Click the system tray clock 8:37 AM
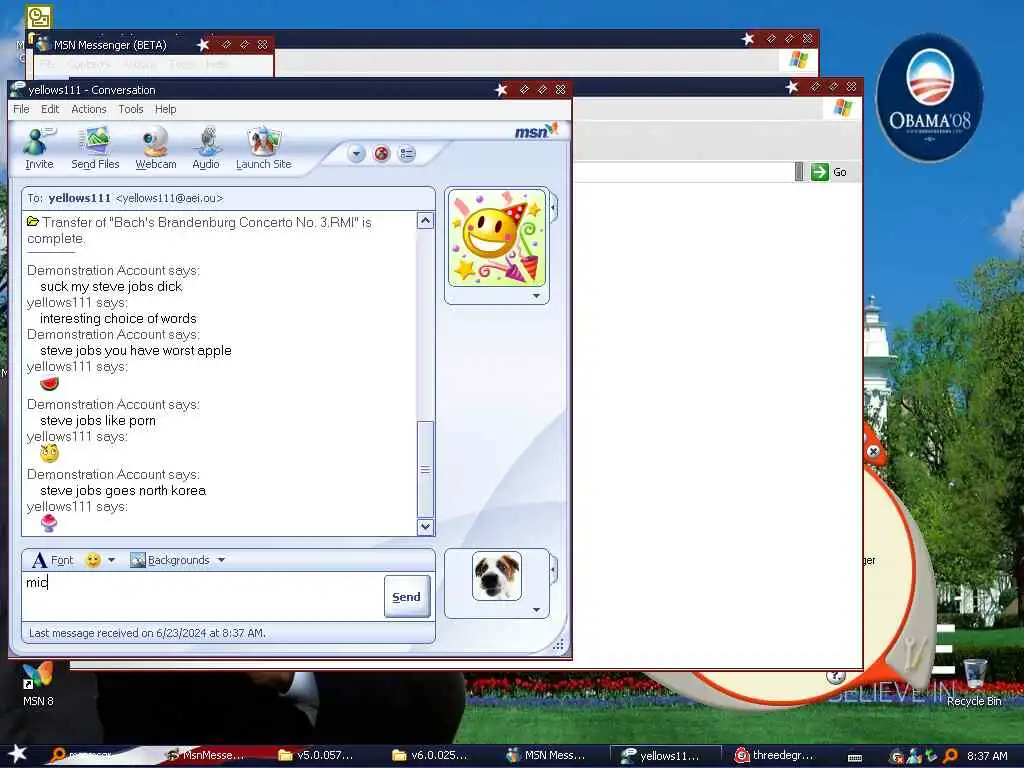Image resolution: width=1024 pixels, height=768 pixels. [987, 756]
